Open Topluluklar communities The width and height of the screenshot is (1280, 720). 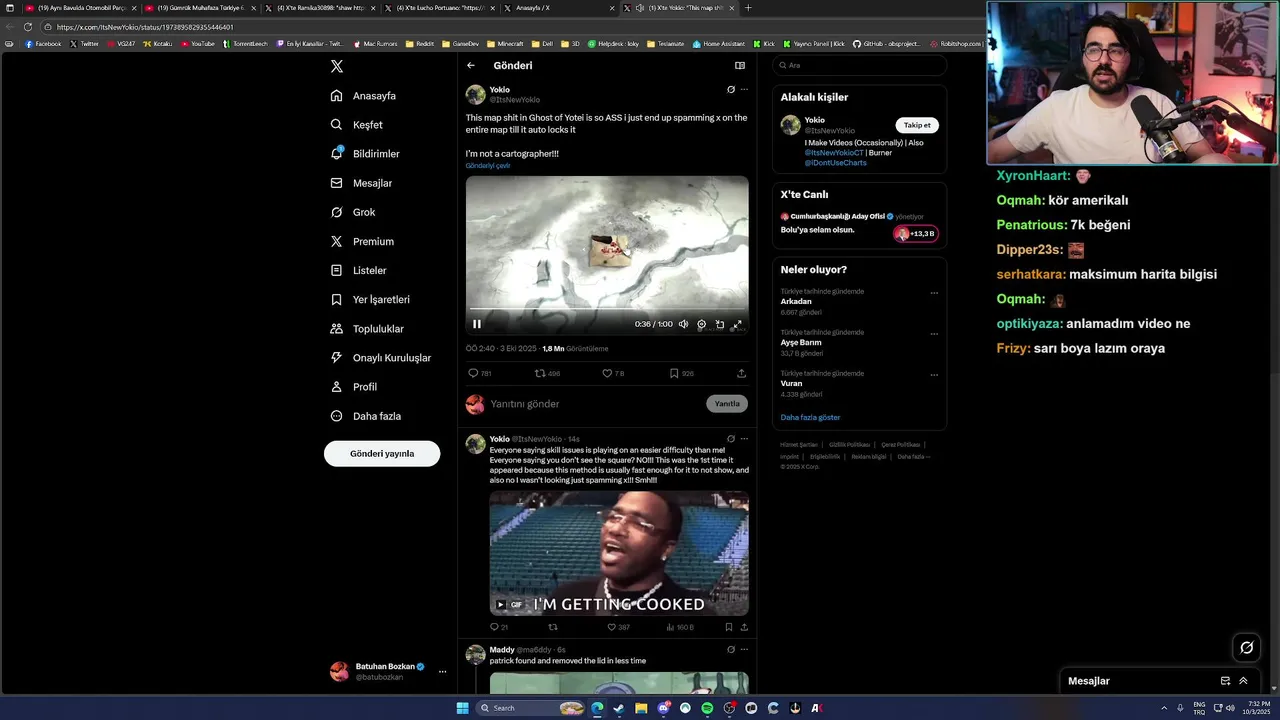pyautogui.click(x=367, y=328)
